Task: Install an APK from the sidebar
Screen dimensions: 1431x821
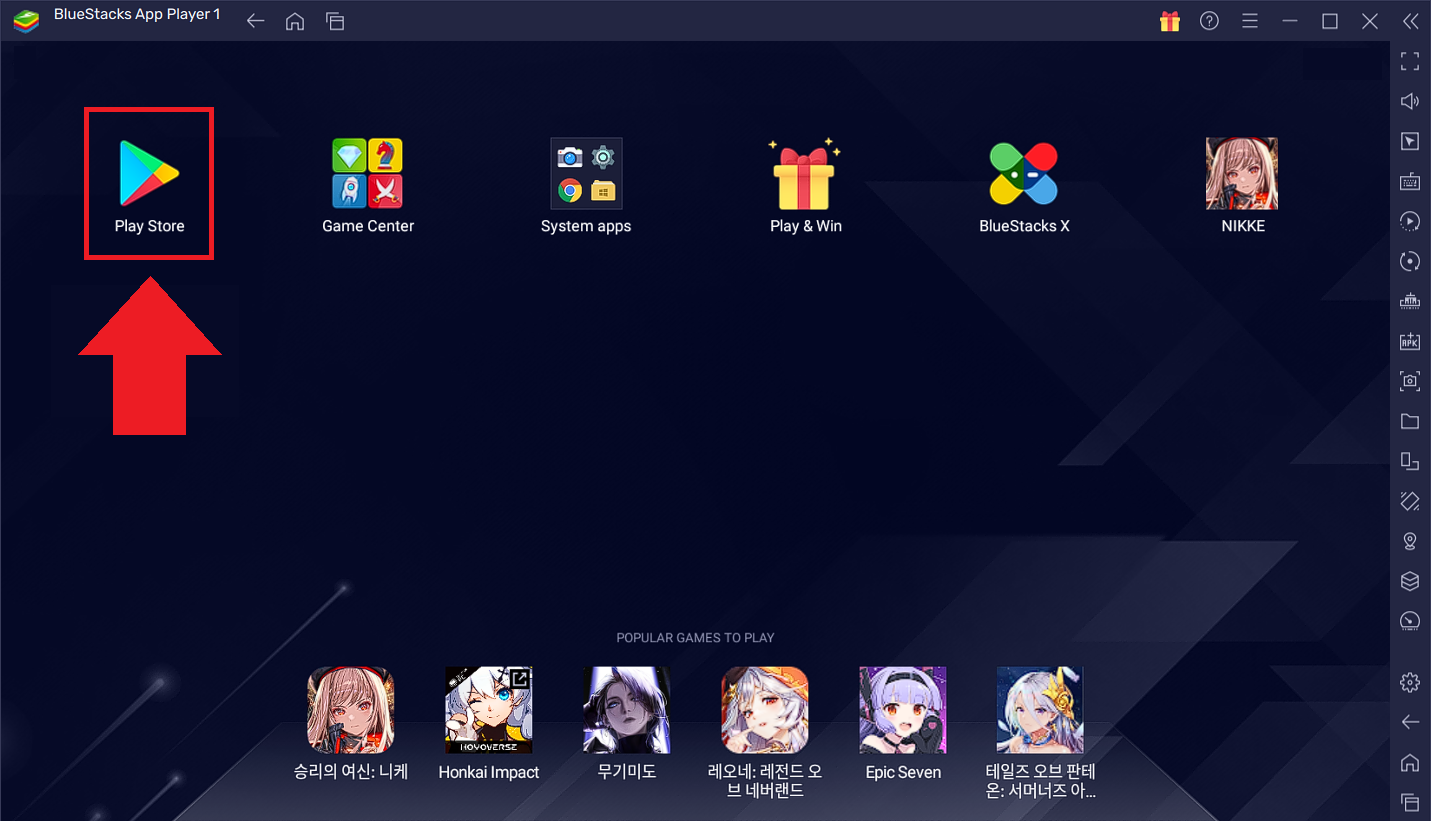Action: click(1409, 341)
